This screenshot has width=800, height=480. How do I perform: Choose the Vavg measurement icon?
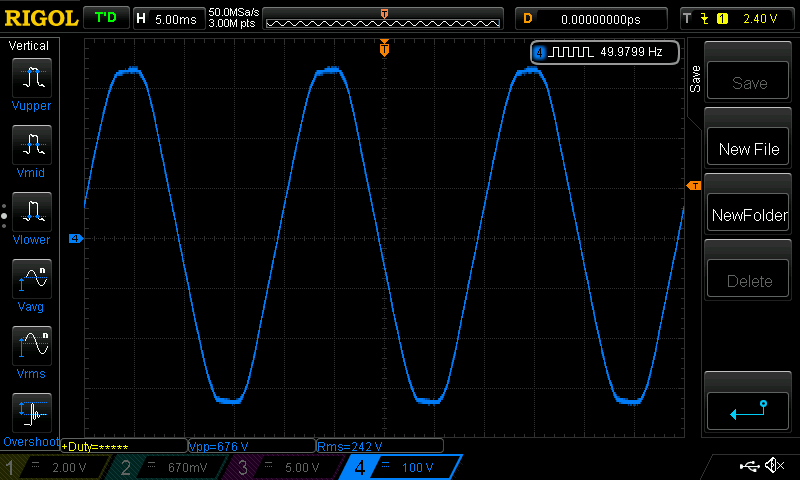pyautogui.click(x=33, y=278)
